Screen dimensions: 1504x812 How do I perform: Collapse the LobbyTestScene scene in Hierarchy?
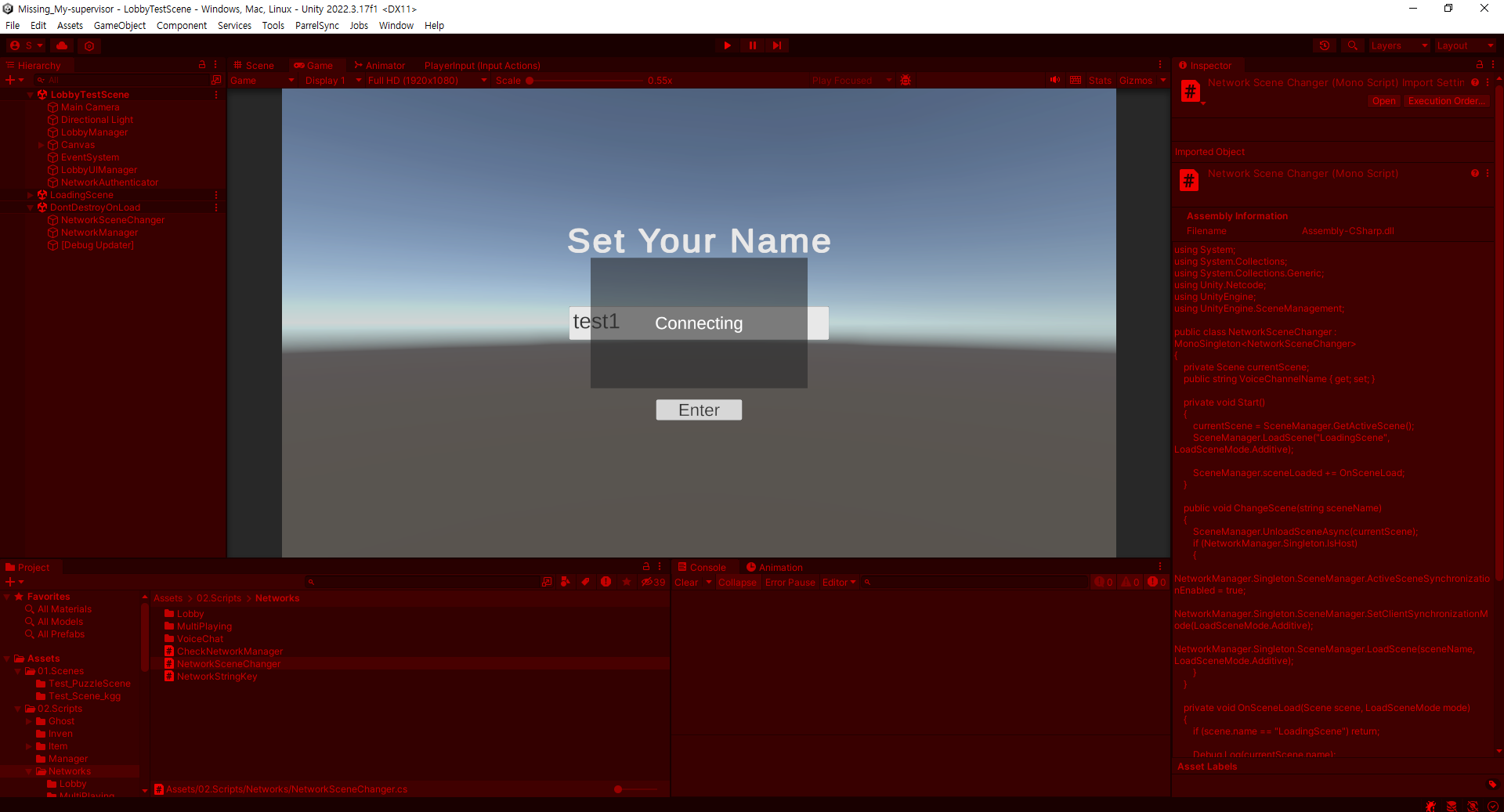(31, 94)
